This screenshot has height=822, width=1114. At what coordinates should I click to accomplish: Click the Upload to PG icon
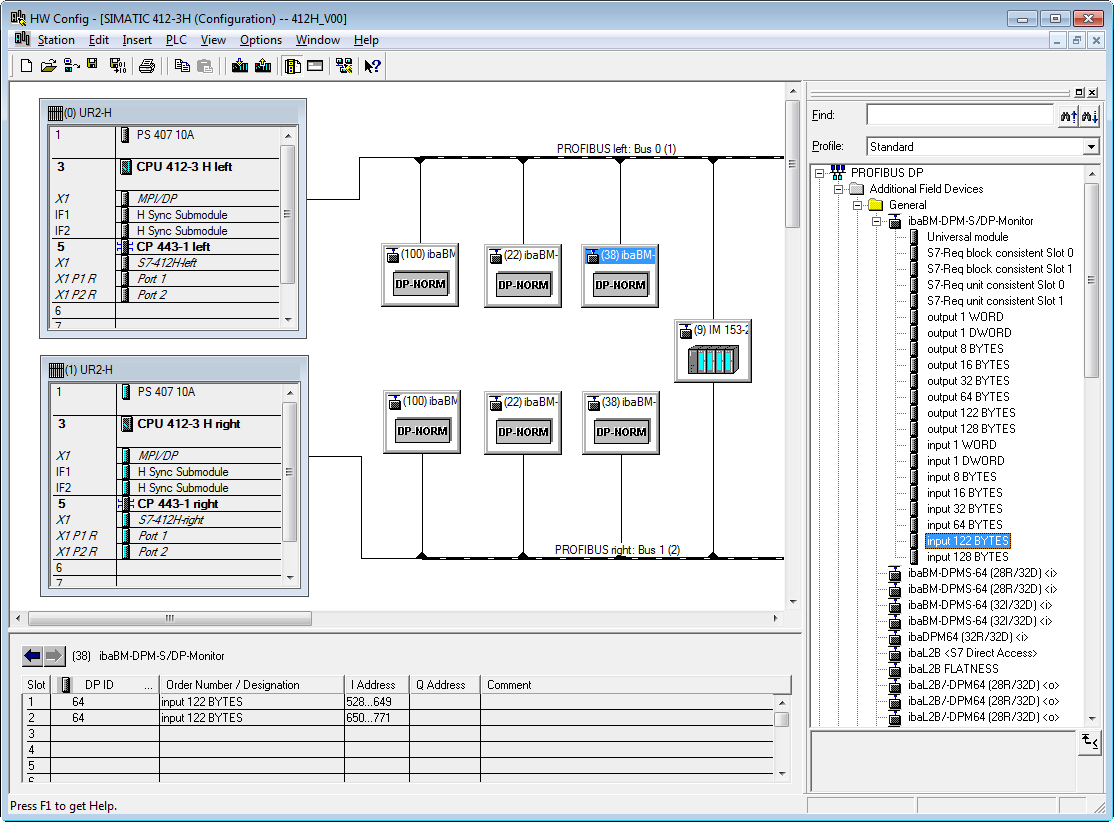point(263,66)
